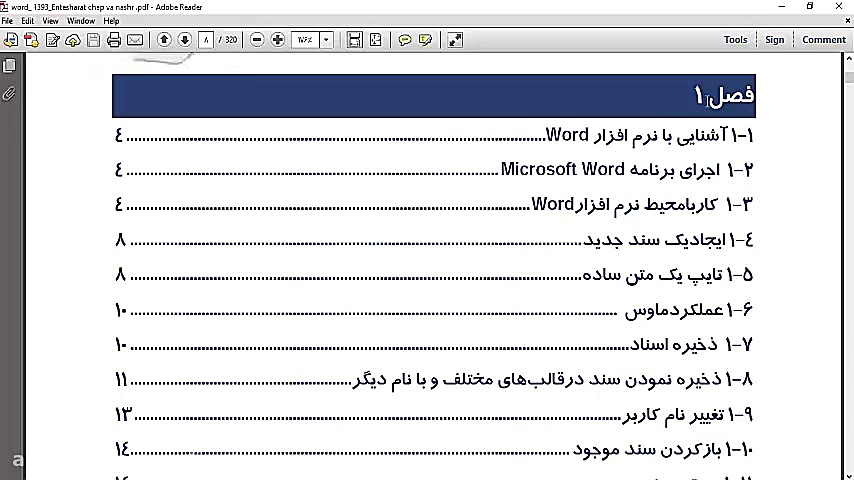Click the Create PDF online icon
This screenshot has width=854, height=480.
[31, 40]
